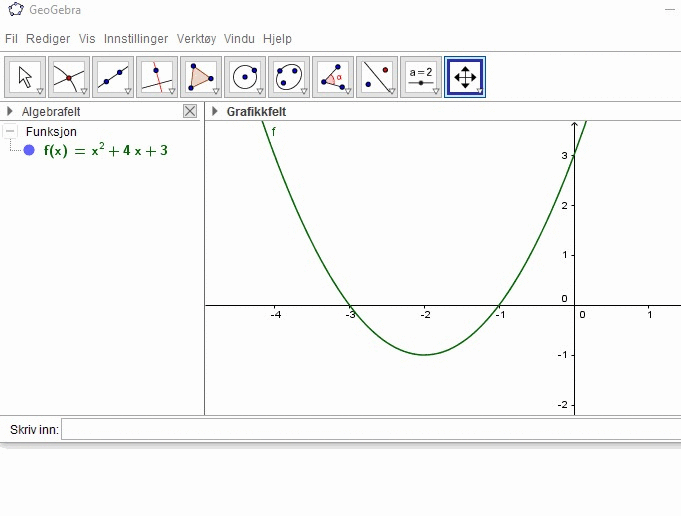Select the Angle tool
Viewport: 681px width, 516px height.
coord(333,77)
